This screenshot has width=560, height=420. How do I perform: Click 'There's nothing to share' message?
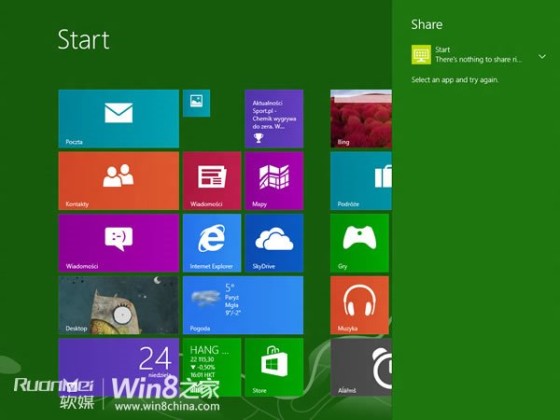pyautogui.click(x=479, y=60)
